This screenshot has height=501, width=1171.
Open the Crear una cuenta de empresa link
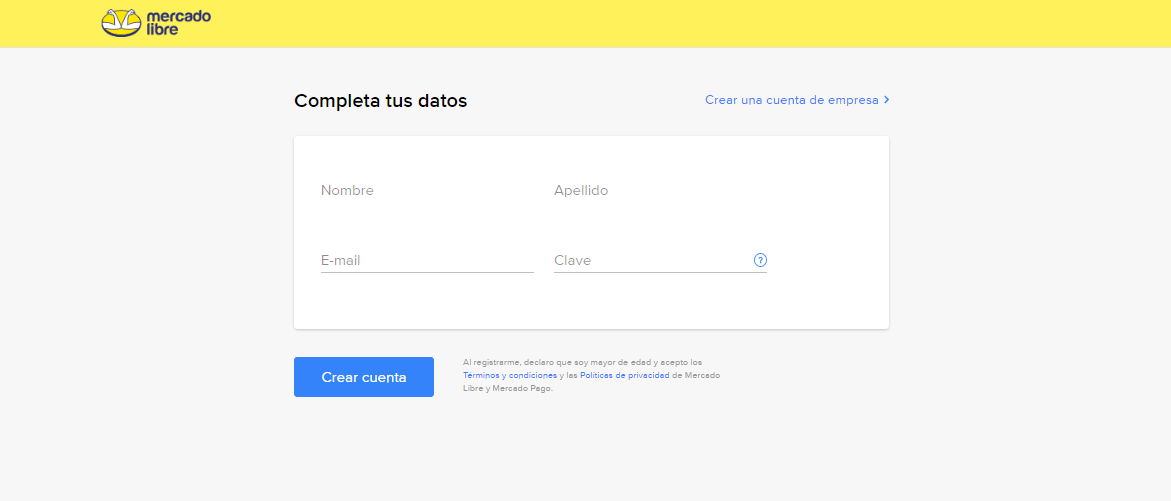coord(791,100)
